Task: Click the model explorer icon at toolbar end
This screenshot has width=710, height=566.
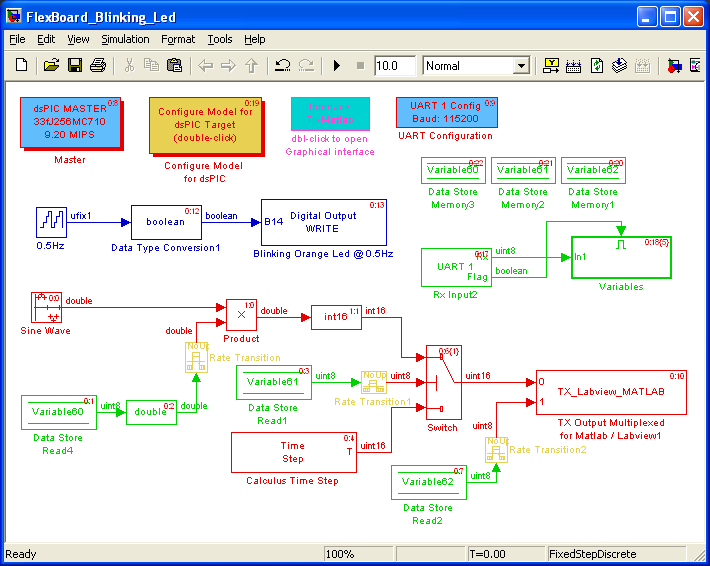Action: click(x=695, y=66)
